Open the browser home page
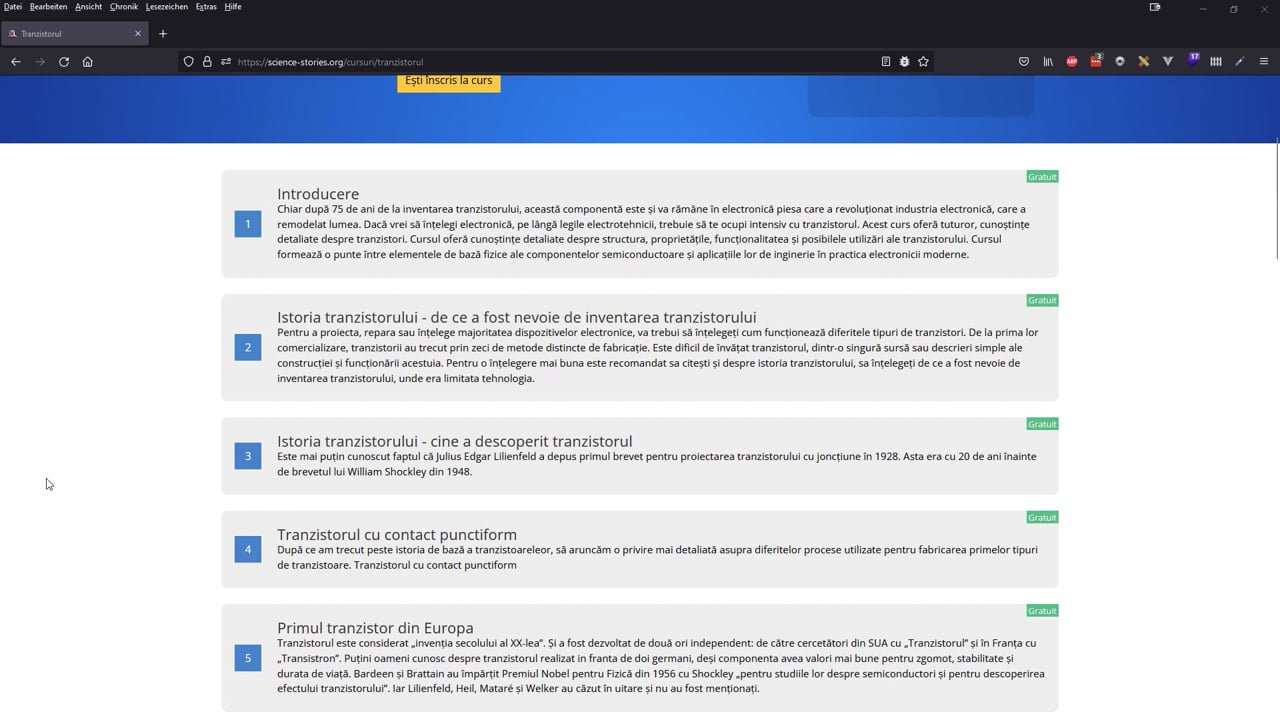 pos(88,62)
